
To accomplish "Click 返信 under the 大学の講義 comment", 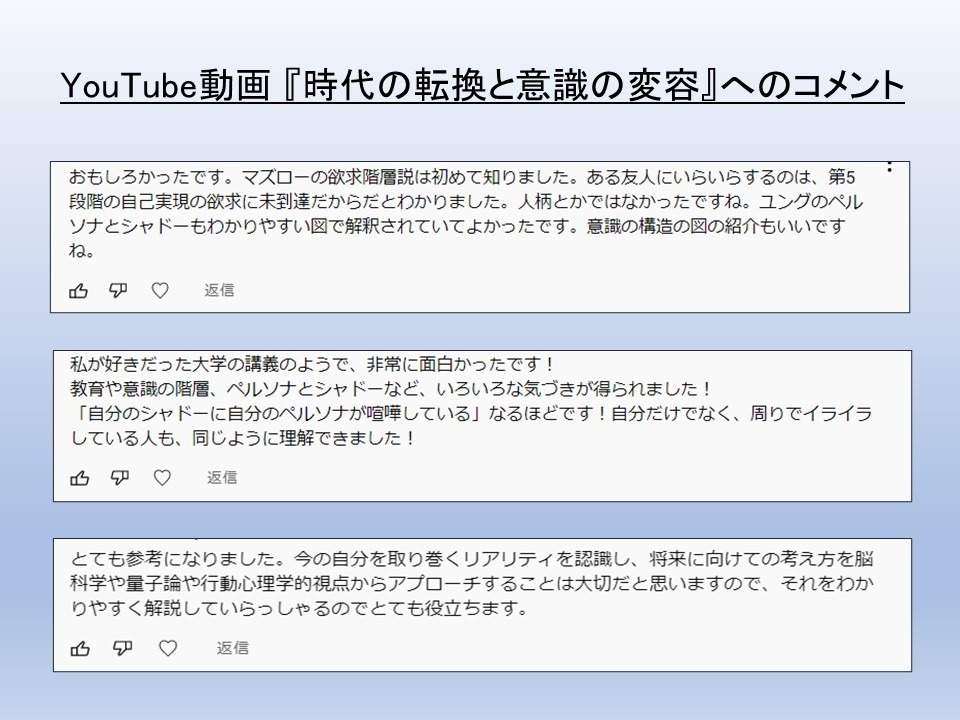I will (221, 478).
